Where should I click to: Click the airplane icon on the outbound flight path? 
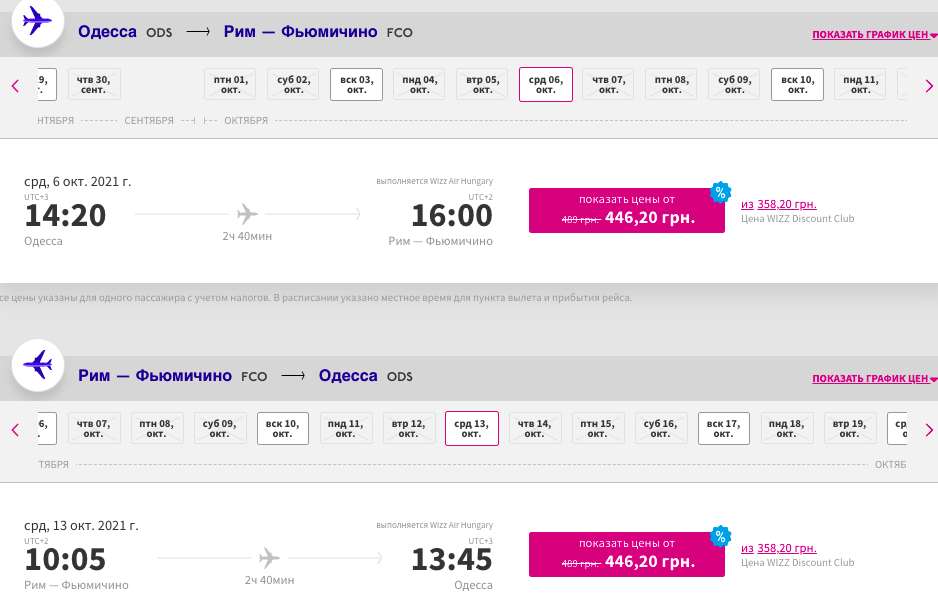tap(247, 212)
